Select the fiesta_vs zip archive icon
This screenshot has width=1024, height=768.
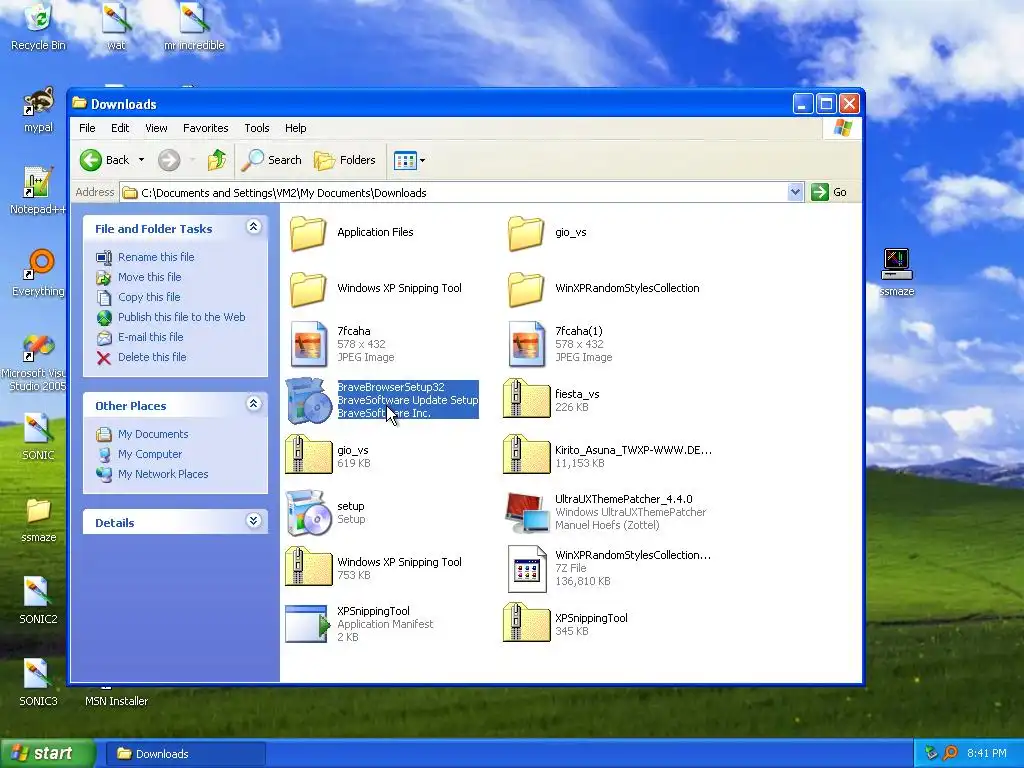tap(527, 399)
